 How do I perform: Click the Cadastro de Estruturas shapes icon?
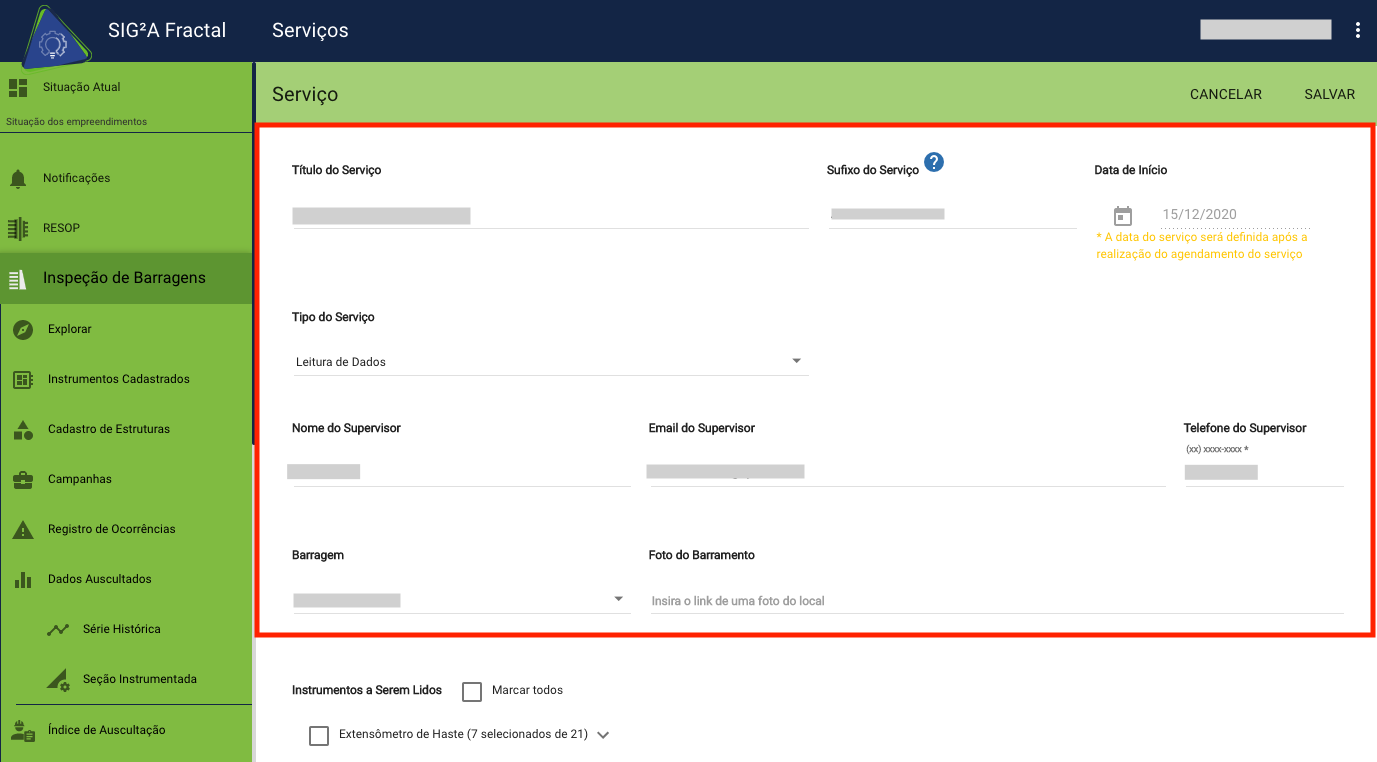[23, 429]
